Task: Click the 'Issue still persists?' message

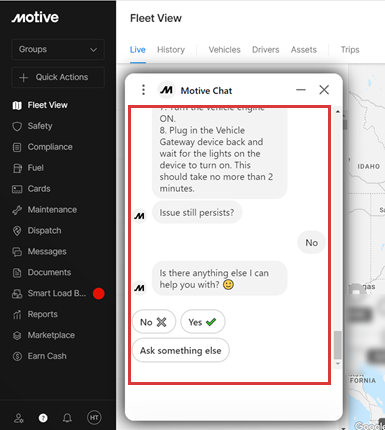Action: pyautogui.click(x=197, y=213)
